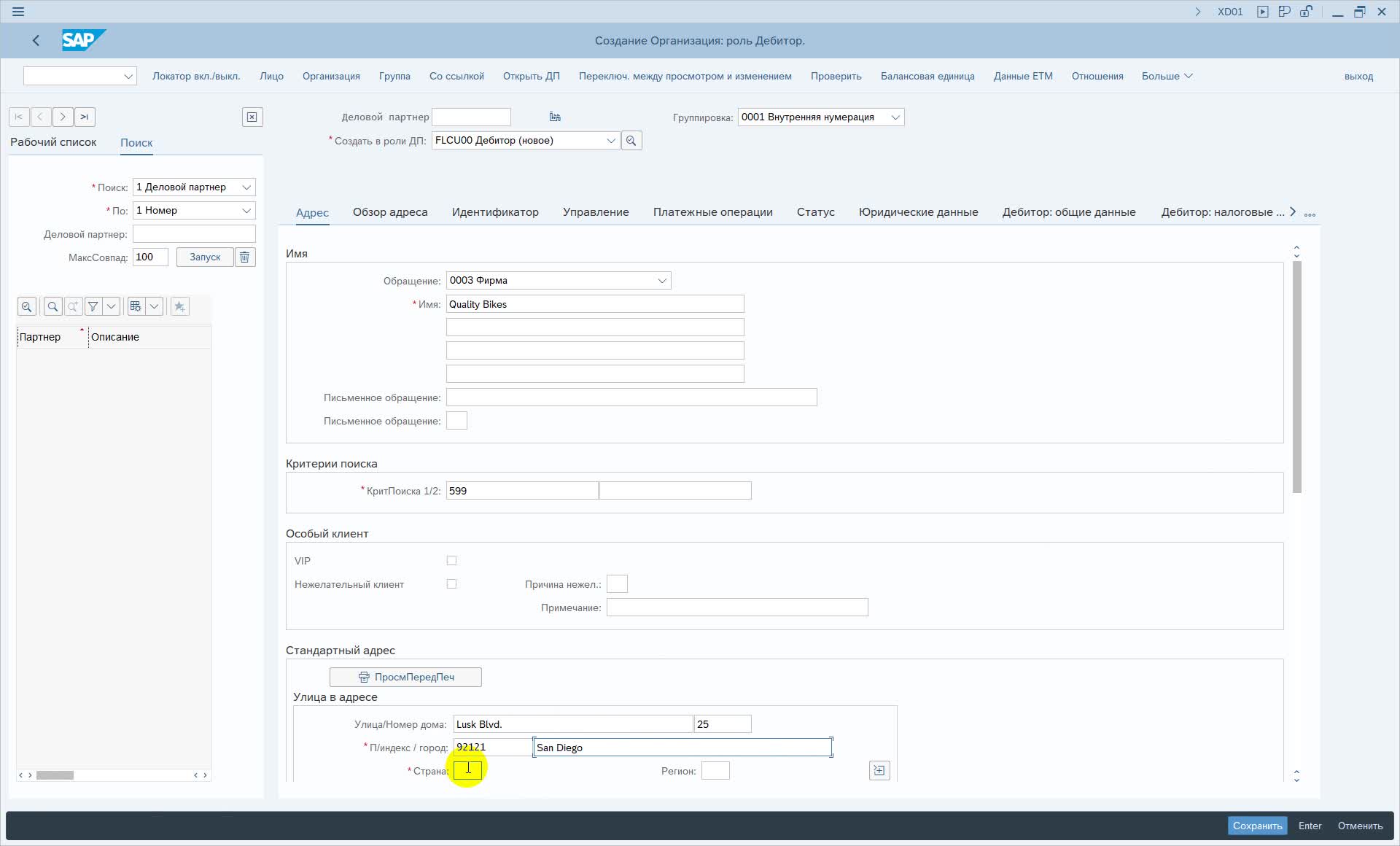Click the icon beside Деловой партнер field

click(555, 117)
